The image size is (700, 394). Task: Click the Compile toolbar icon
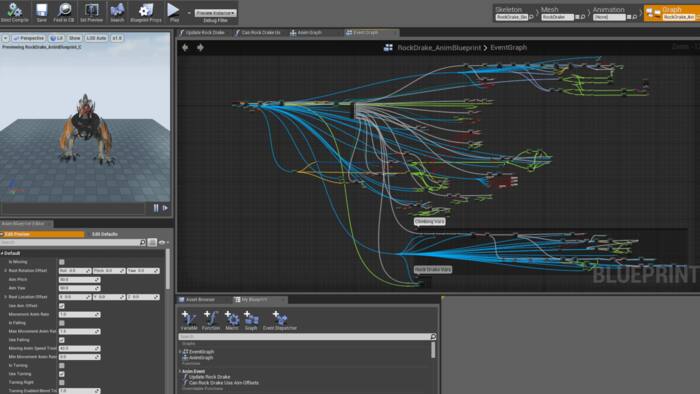[x=14, y=11]
